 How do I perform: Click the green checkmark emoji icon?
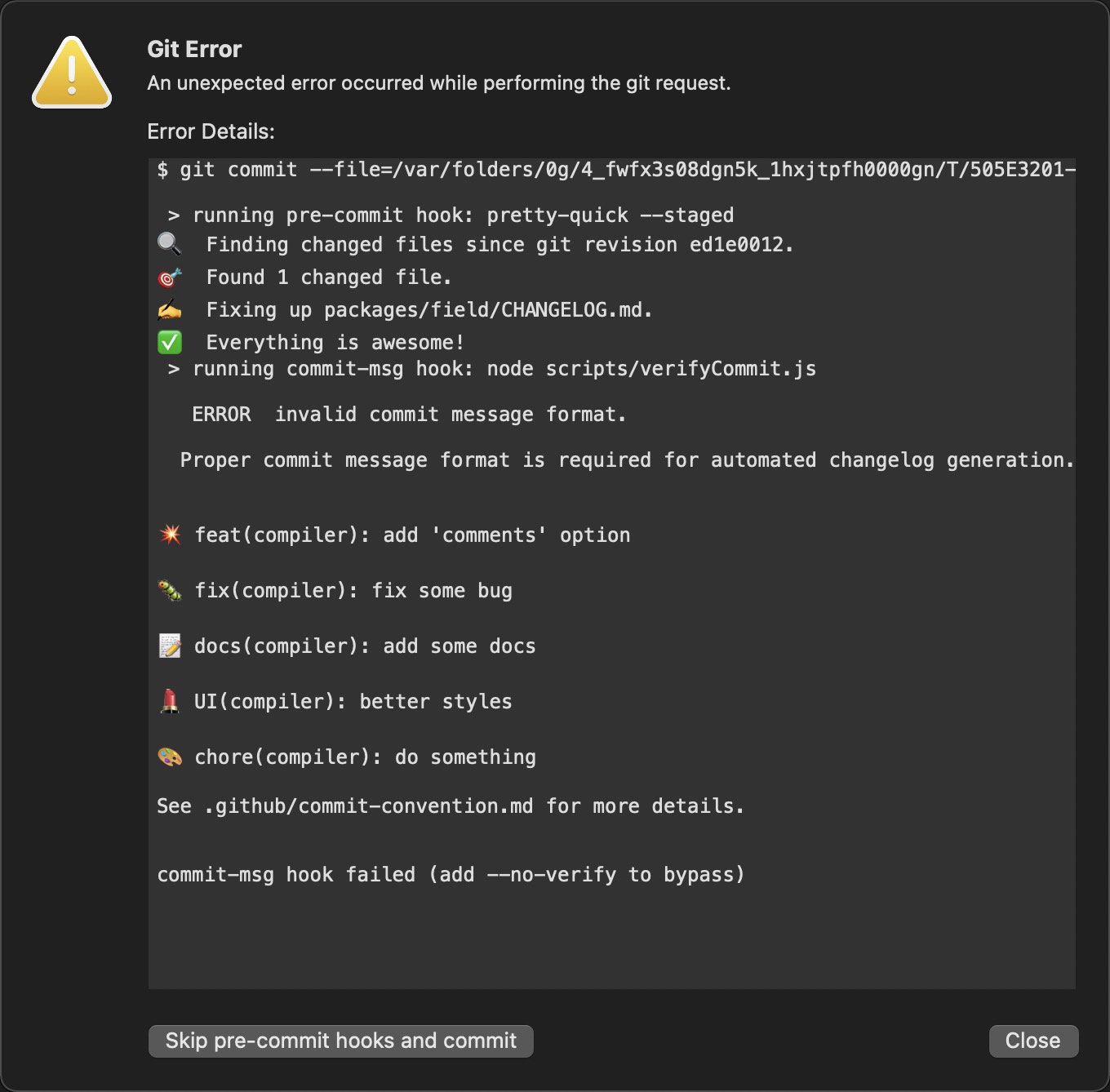[x=169, y=343]
